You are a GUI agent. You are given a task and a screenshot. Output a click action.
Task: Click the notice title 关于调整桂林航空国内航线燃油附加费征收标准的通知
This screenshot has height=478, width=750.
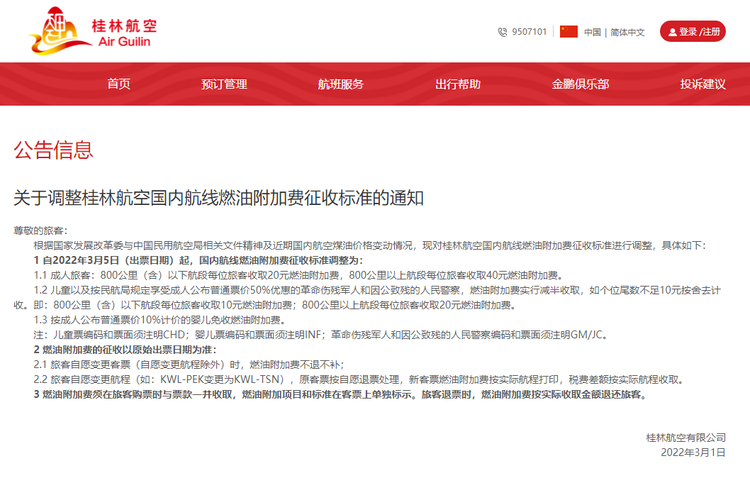[219, 198]
